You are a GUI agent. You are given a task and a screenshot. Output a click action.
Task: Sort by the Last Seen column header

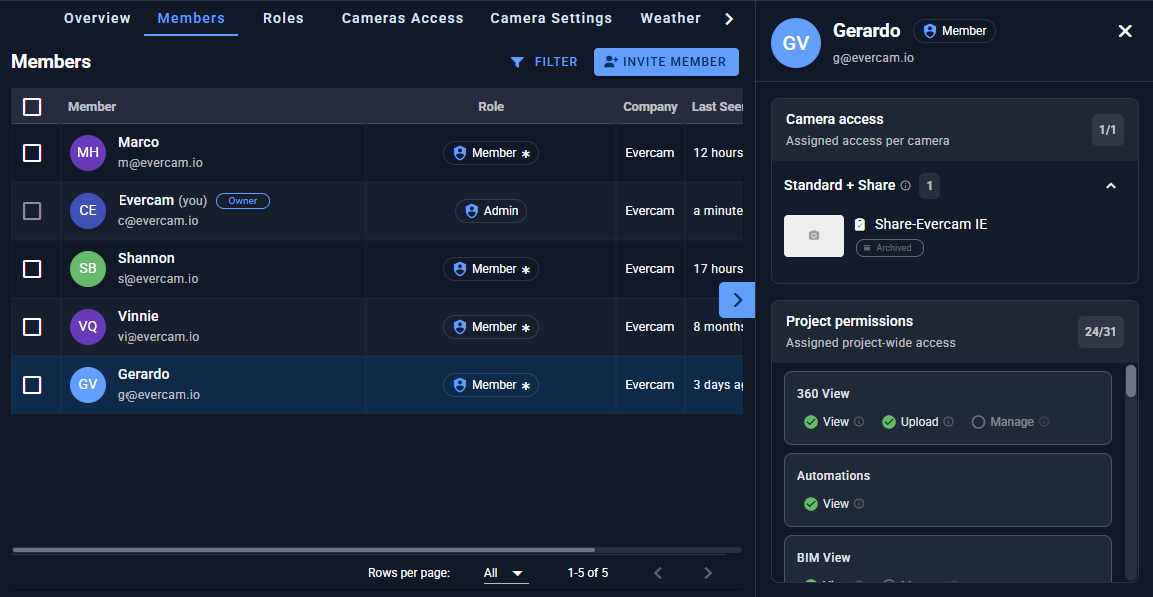717,107
